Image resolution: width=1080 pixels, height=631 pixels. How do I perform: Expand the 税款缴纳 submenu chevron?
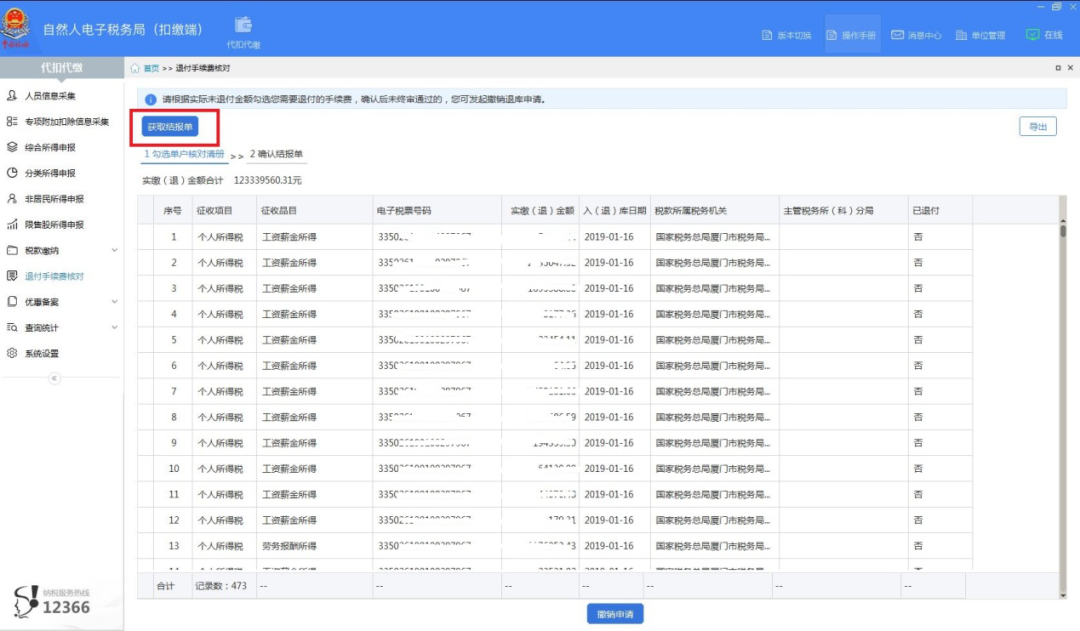tap(114, 250)
